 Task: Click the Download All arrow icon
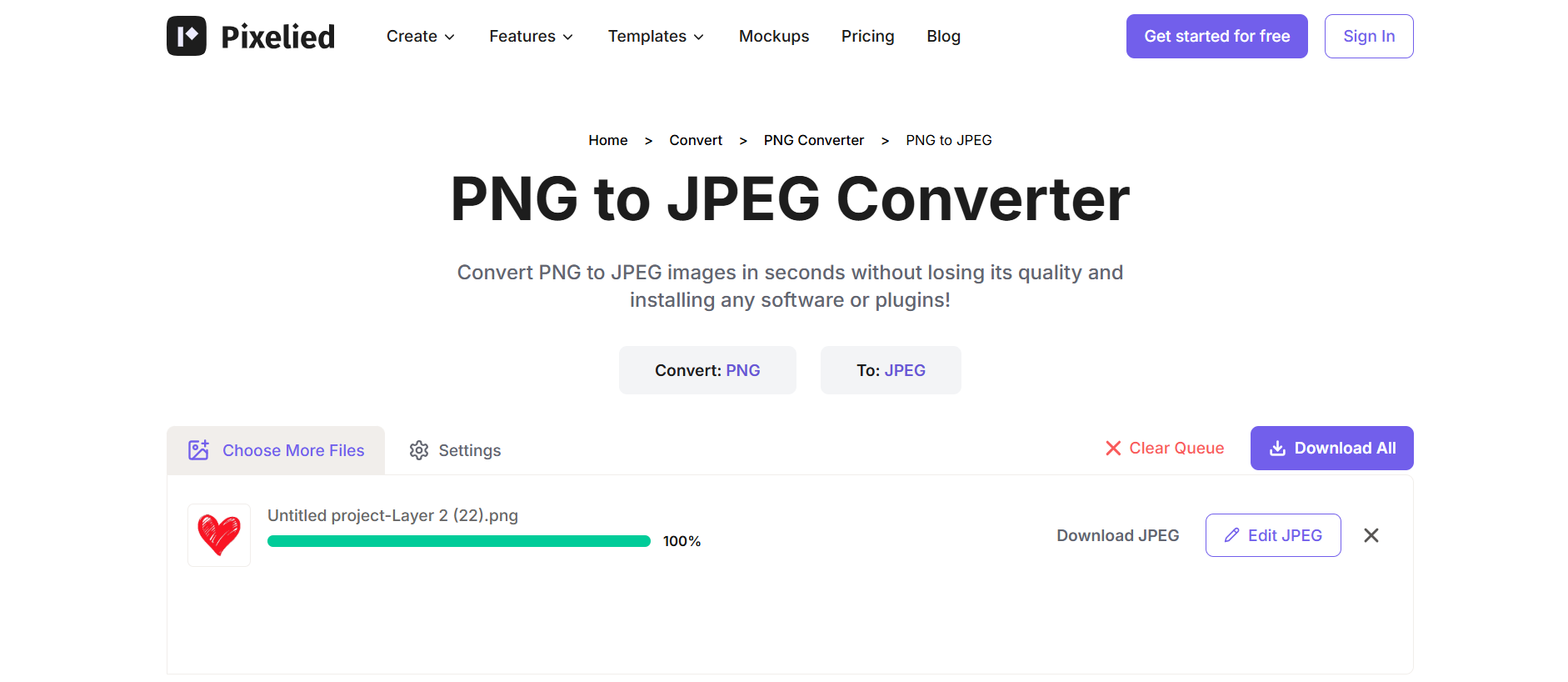pyautogui.click(x=1277, y=449)
